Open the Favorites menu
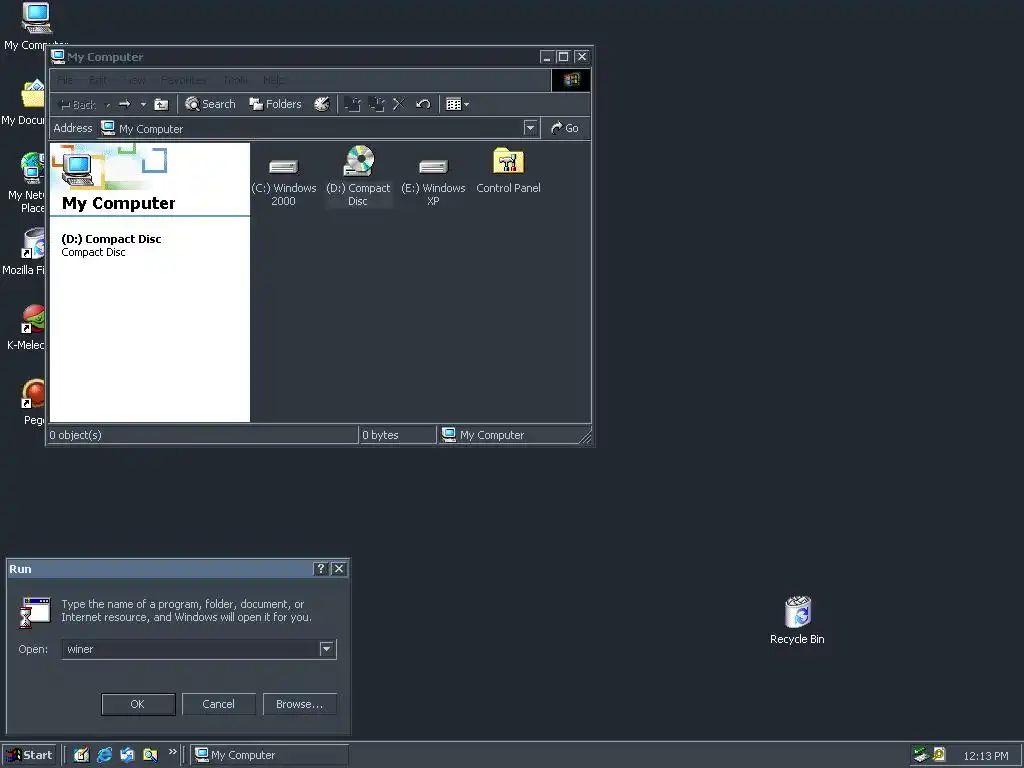Screen dimensions: 1024x768 tap(184, 80)
